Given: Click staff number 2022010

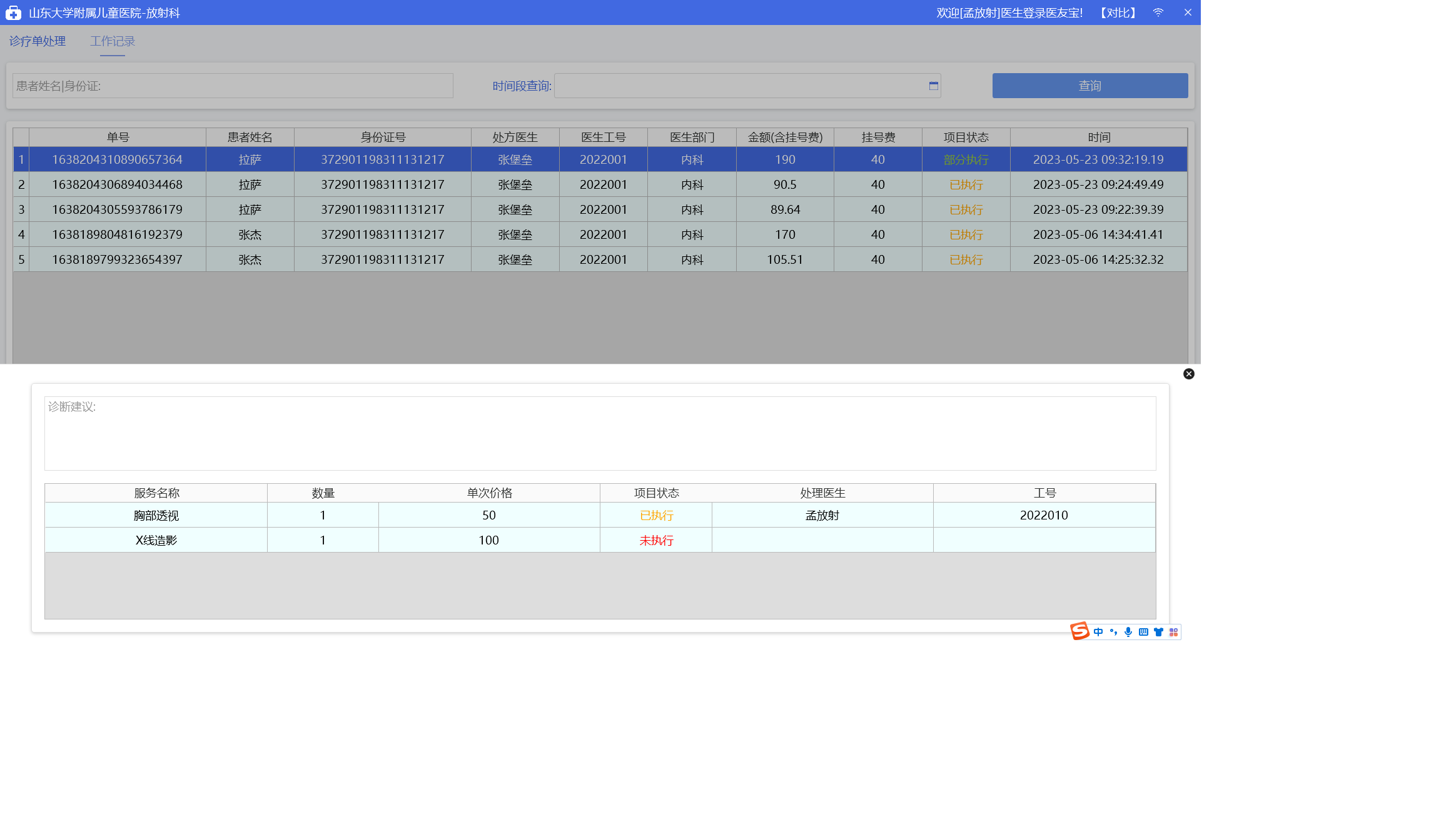Looking at the screenshot, I should click(1044, 515).
